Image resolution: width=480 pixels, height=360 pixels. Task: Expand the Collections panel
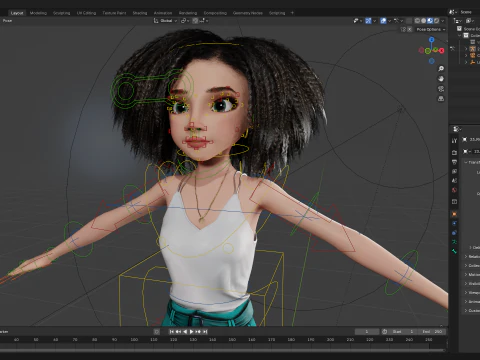472,265
